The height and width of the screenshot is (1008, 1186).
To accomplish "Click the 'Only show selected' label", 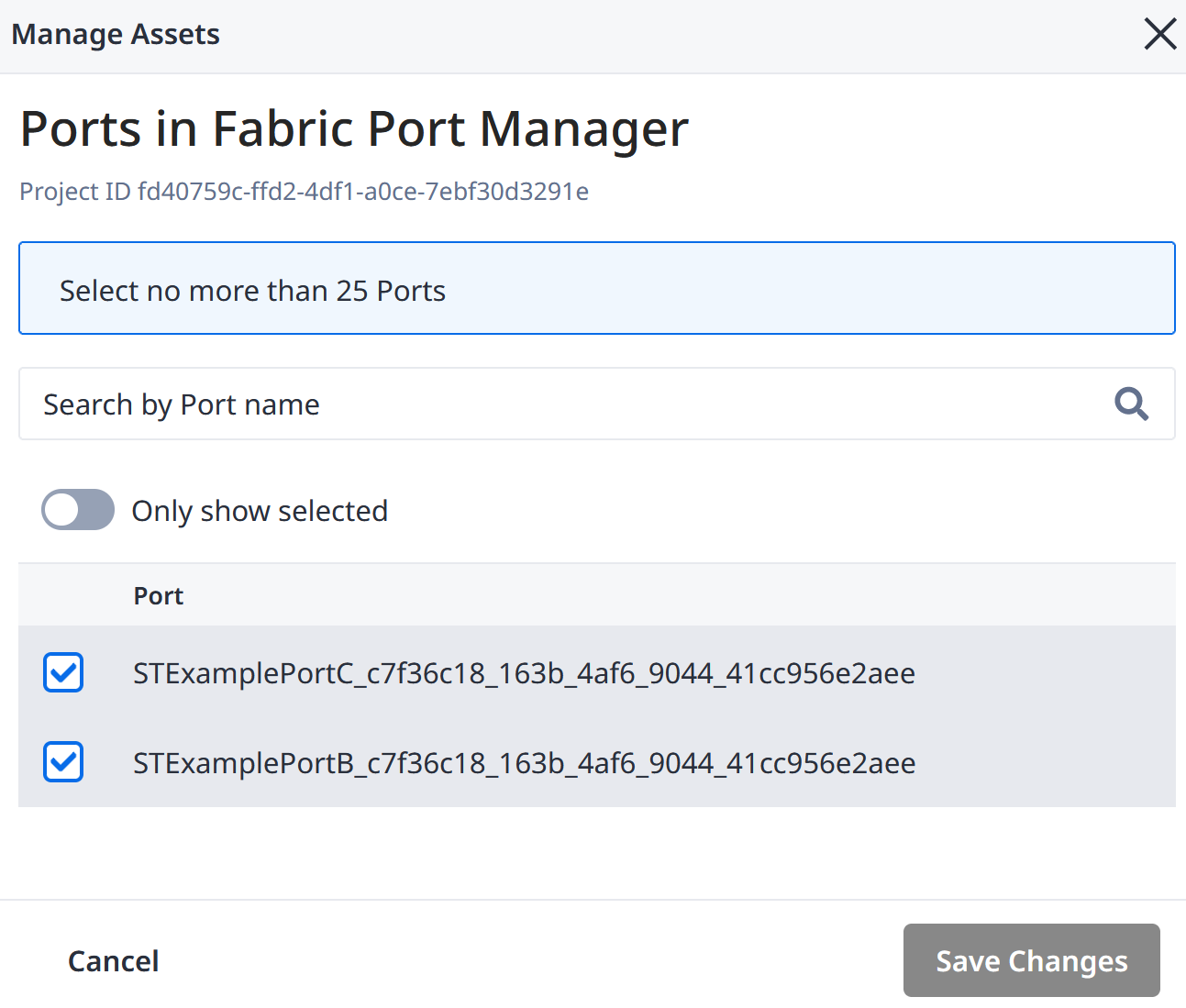I will (x=260, y=511).
